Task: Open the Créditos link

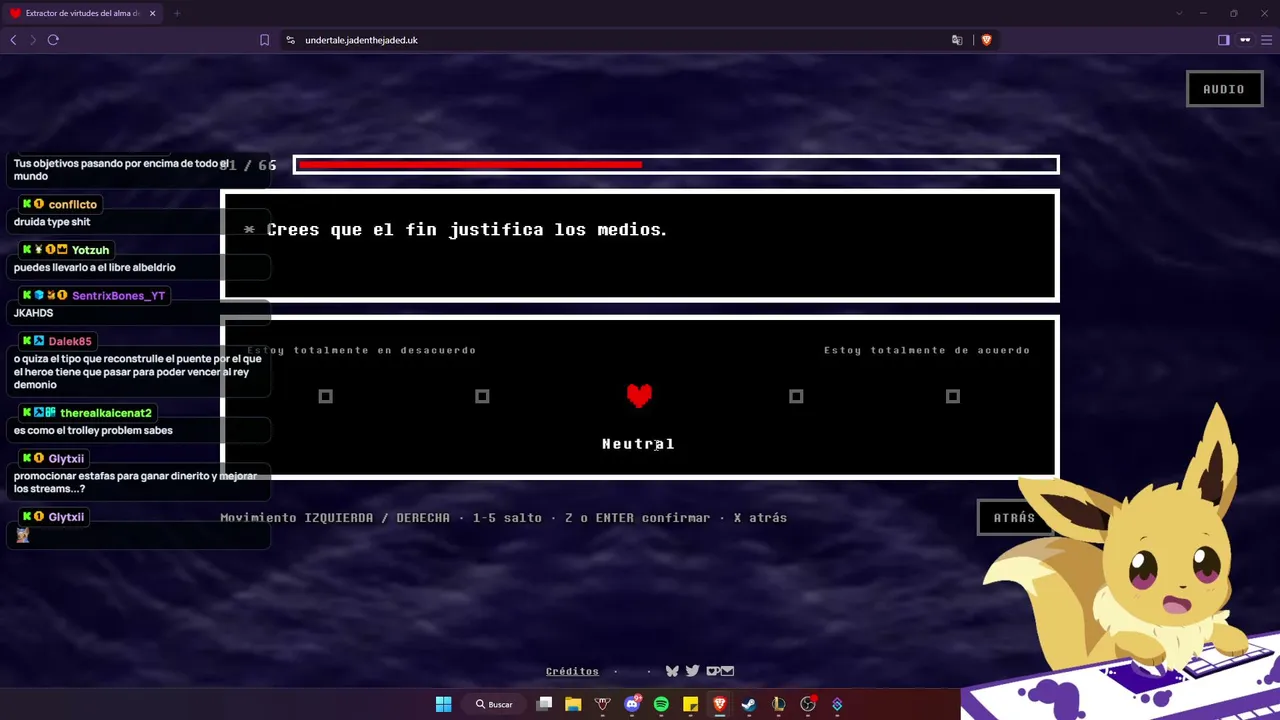Action: 572,671
